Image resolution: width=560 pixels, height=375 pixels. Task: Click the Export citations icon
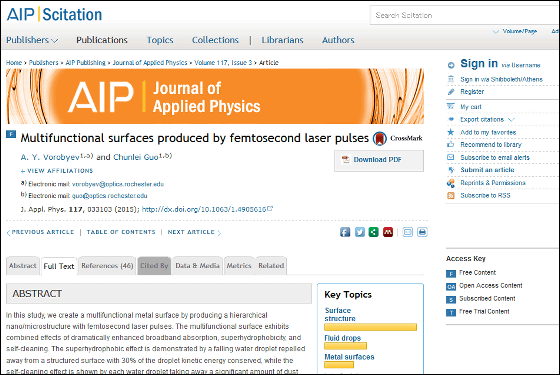[x=451, y=119]
